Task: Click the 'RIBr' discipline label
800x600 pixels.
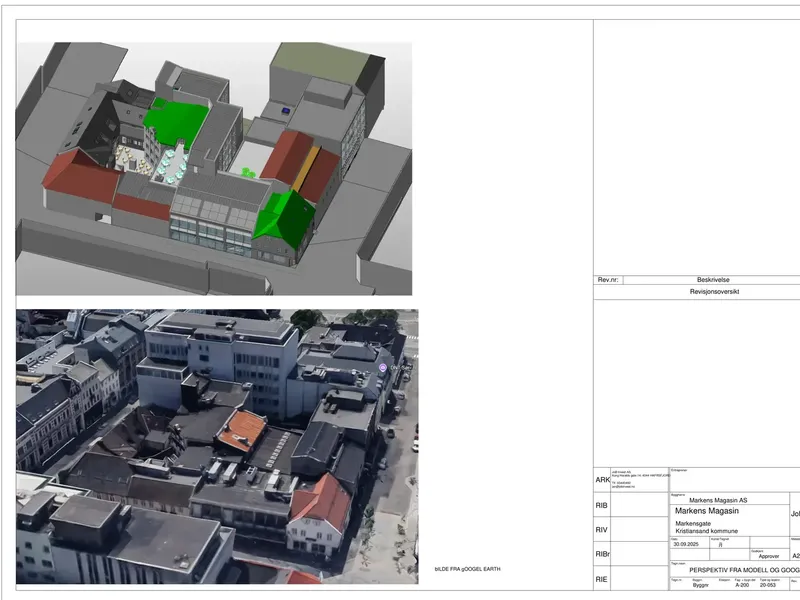Action: pyautogui.click(x=603, y=554)
